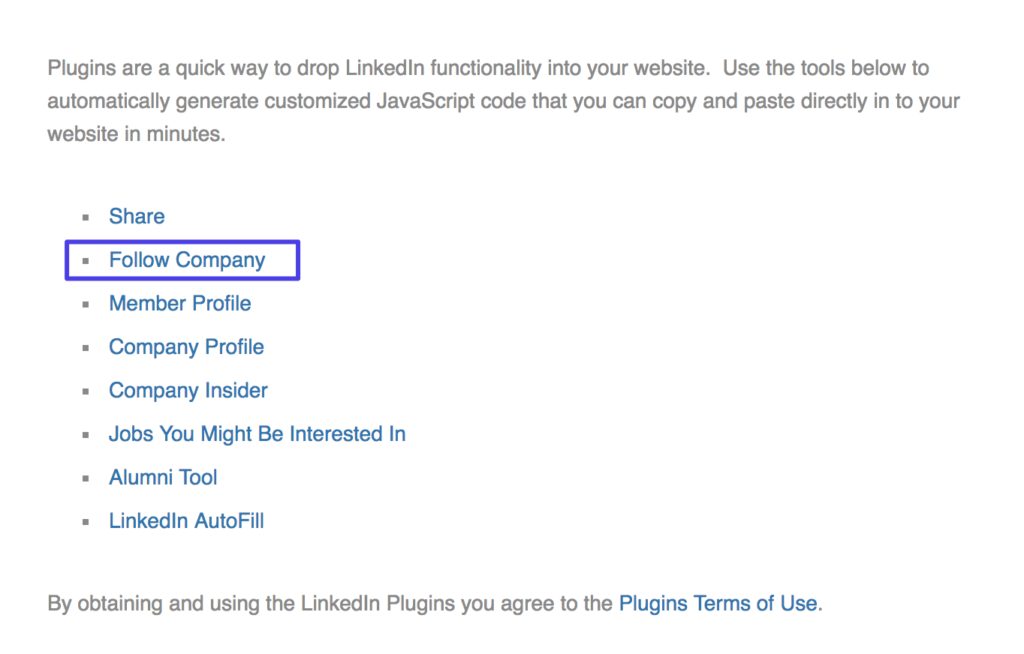Click the bullet marker beside Member Profile
Screen dimensions: 1024x654
pos(86,304)
